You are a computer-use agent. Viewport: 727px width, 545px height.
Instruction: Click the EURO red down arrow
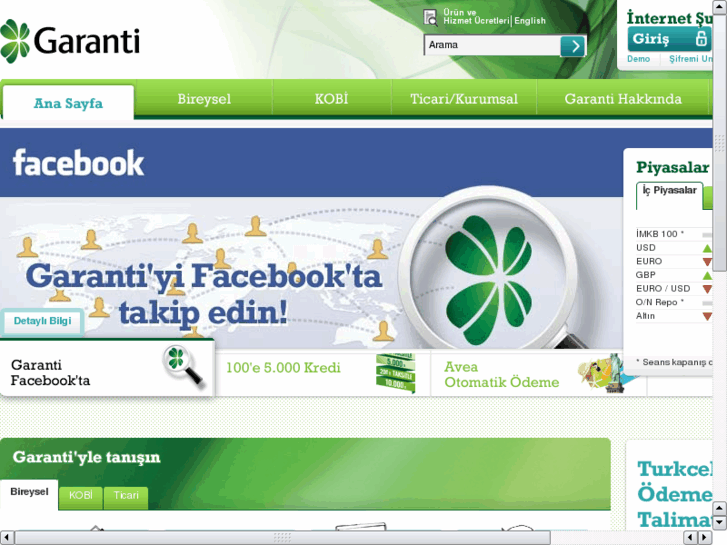(707, 262)
